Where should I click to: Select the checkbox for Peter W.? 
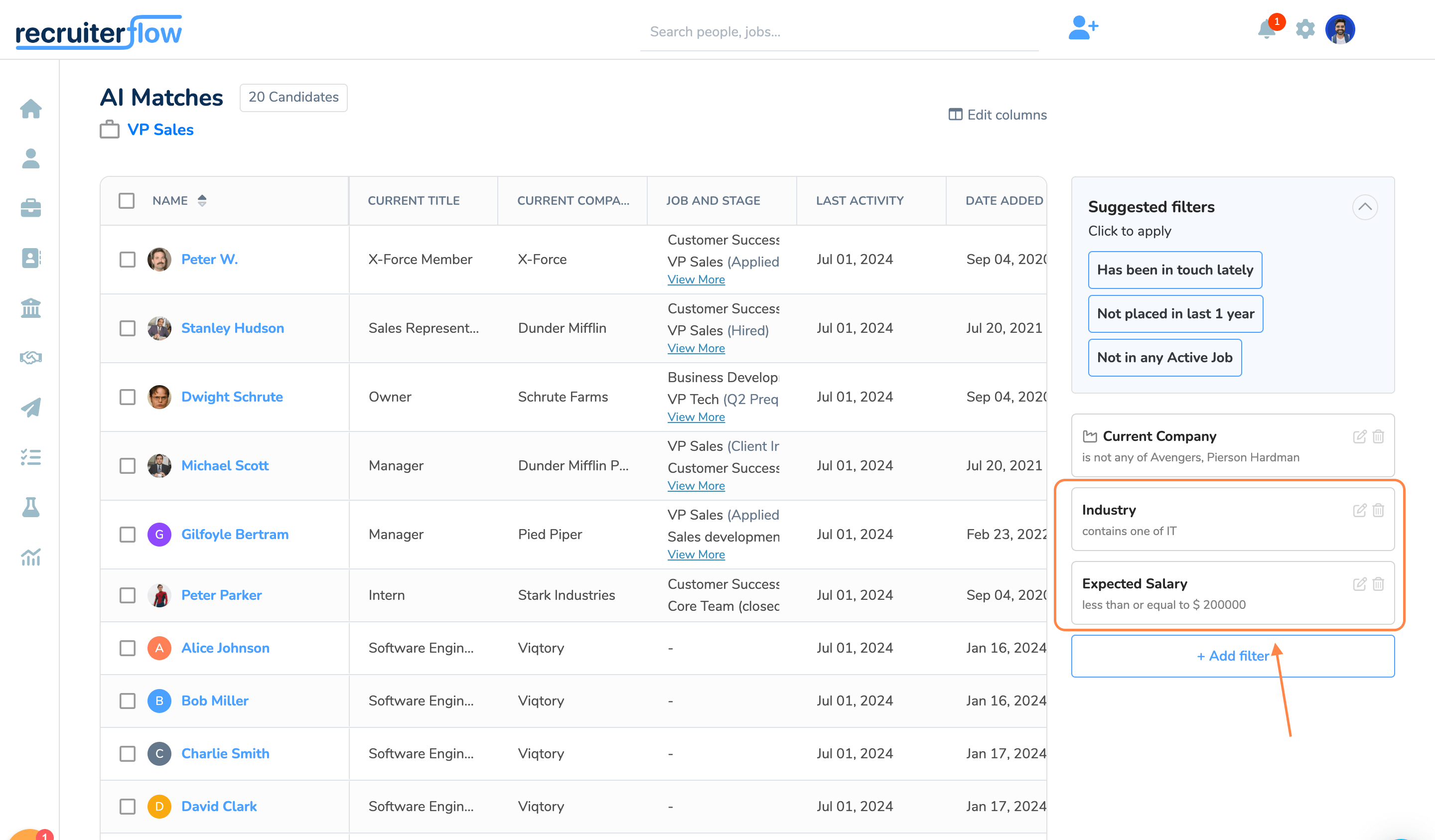127,260
